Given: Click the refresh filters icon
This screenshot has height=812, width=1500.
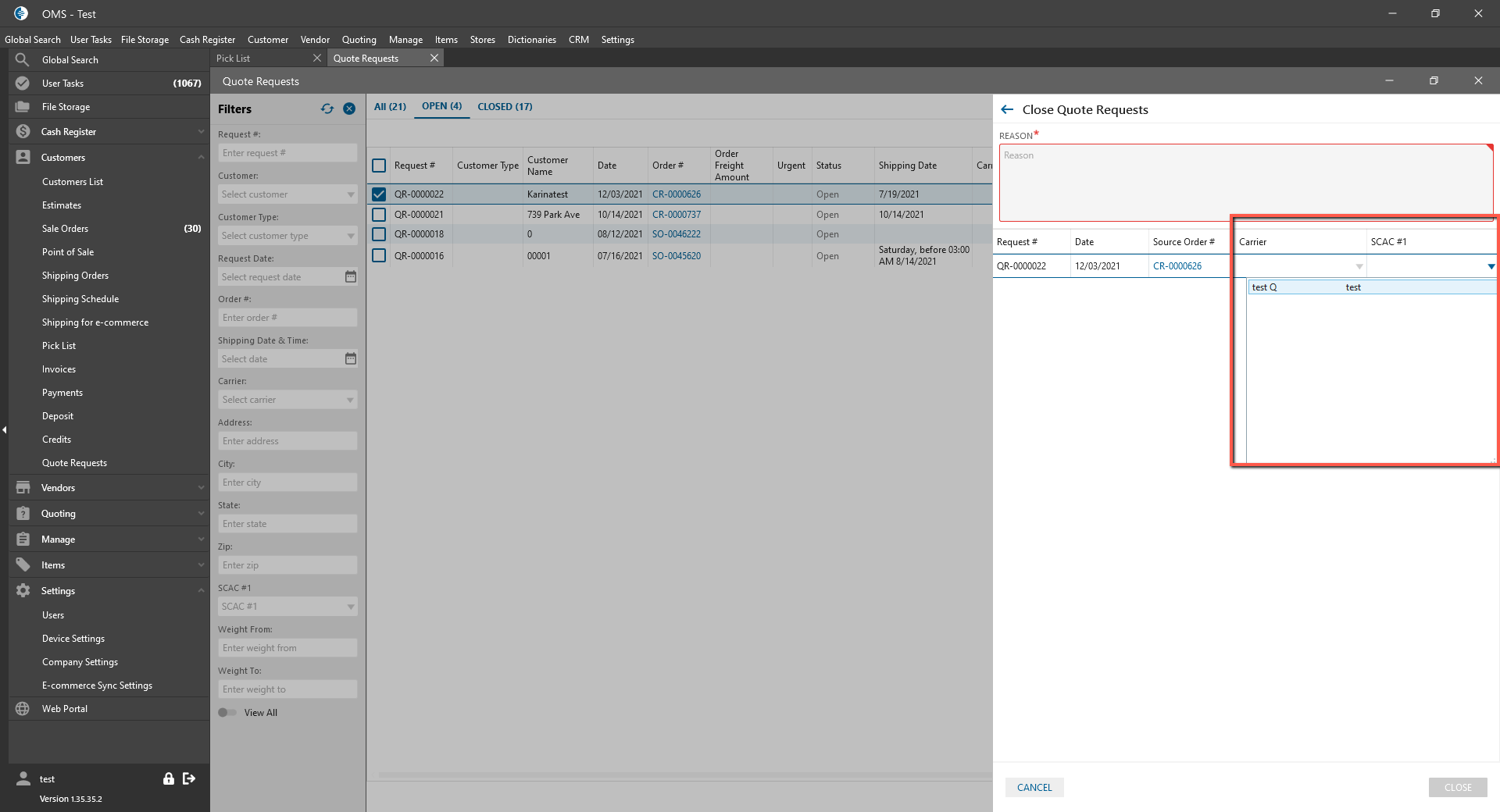Looking at the screenshot, I should (327, 109).
